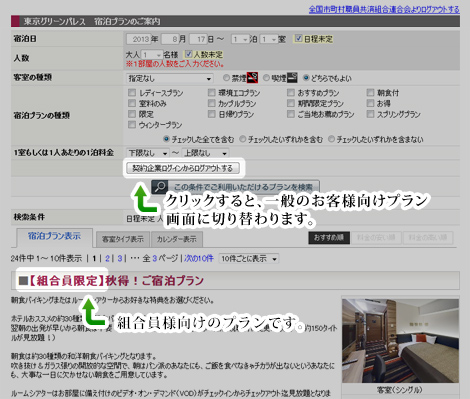The height and width of the screenshot is (399, 470).
Task: Check the ご当地お薦めプラン checkbox
Action: pyautogui.click(x=291, y=114)
